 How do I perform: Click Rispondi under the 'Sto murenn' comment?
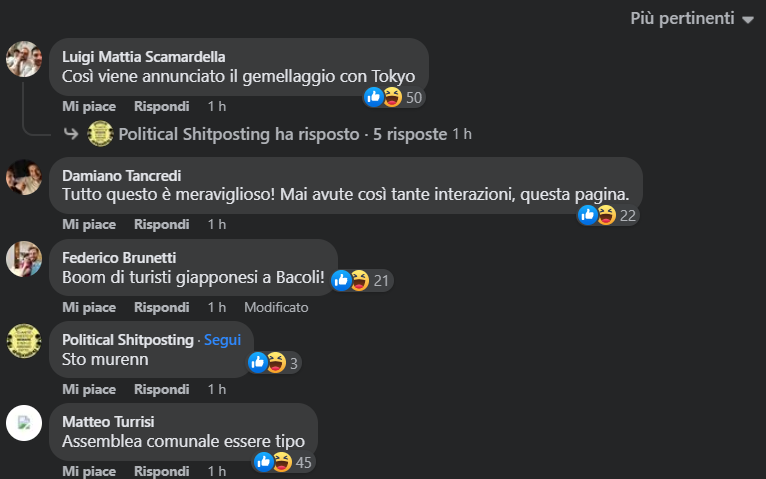pyautogui.click(x=162, y=390)
